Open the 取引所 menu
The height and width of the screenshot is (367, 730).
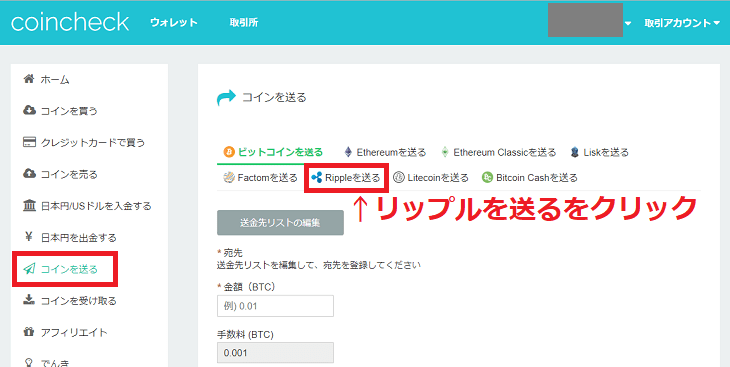pos(243,22)
